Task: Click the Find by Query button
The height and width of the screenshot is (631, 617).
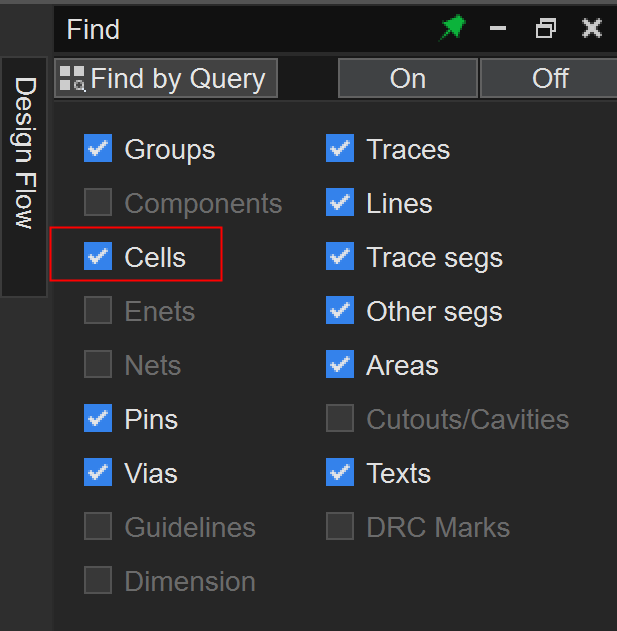Action: (x=166, y=78)
